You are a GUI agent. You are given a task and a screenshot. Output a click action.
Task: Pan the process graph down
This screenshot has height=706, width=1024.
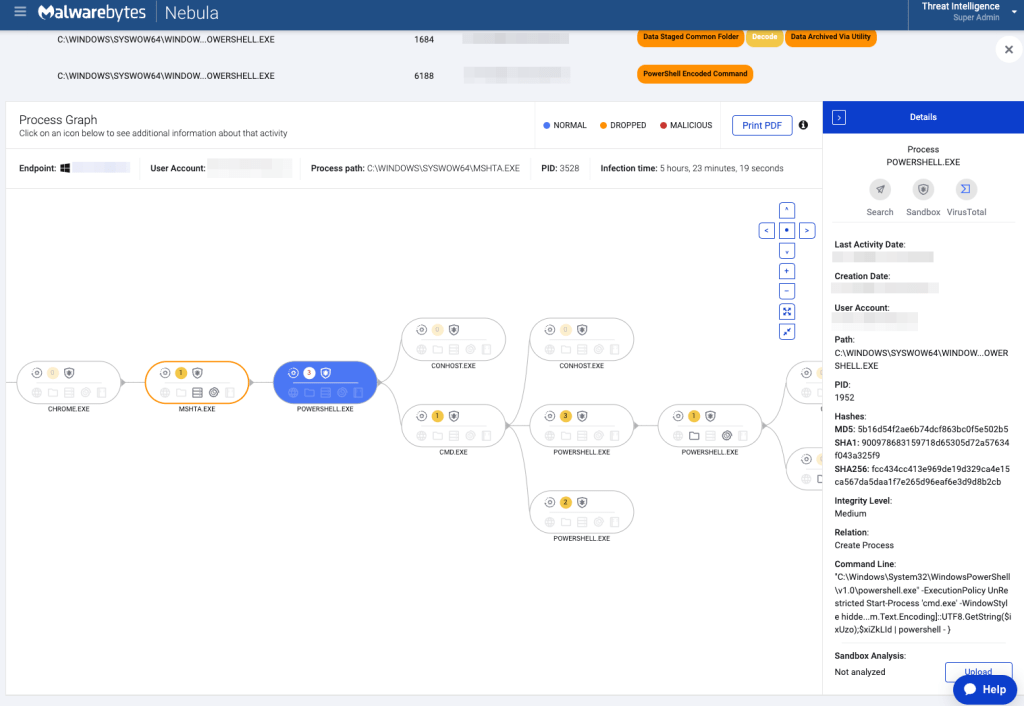click(787, 251)
